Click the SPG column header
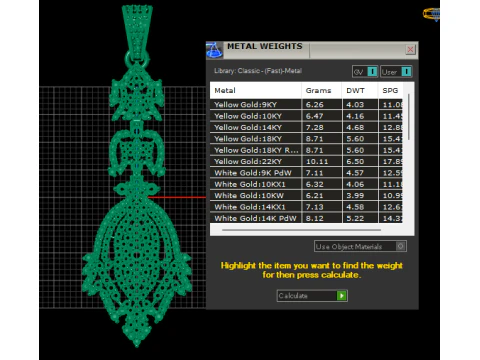Viewport: 480px width, 360px height. point(390,90)
